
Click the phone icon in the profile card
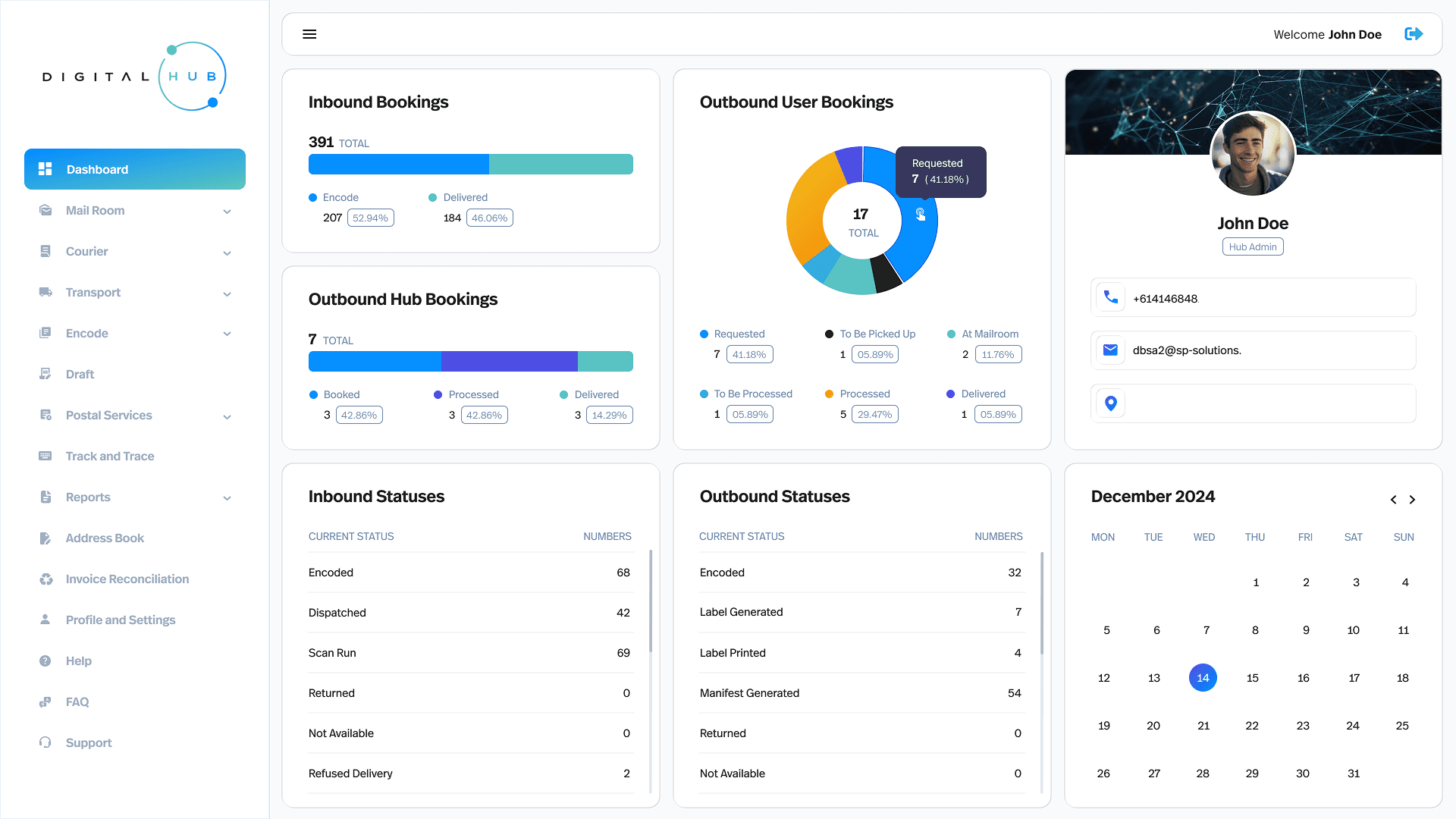click(1111, 297)
